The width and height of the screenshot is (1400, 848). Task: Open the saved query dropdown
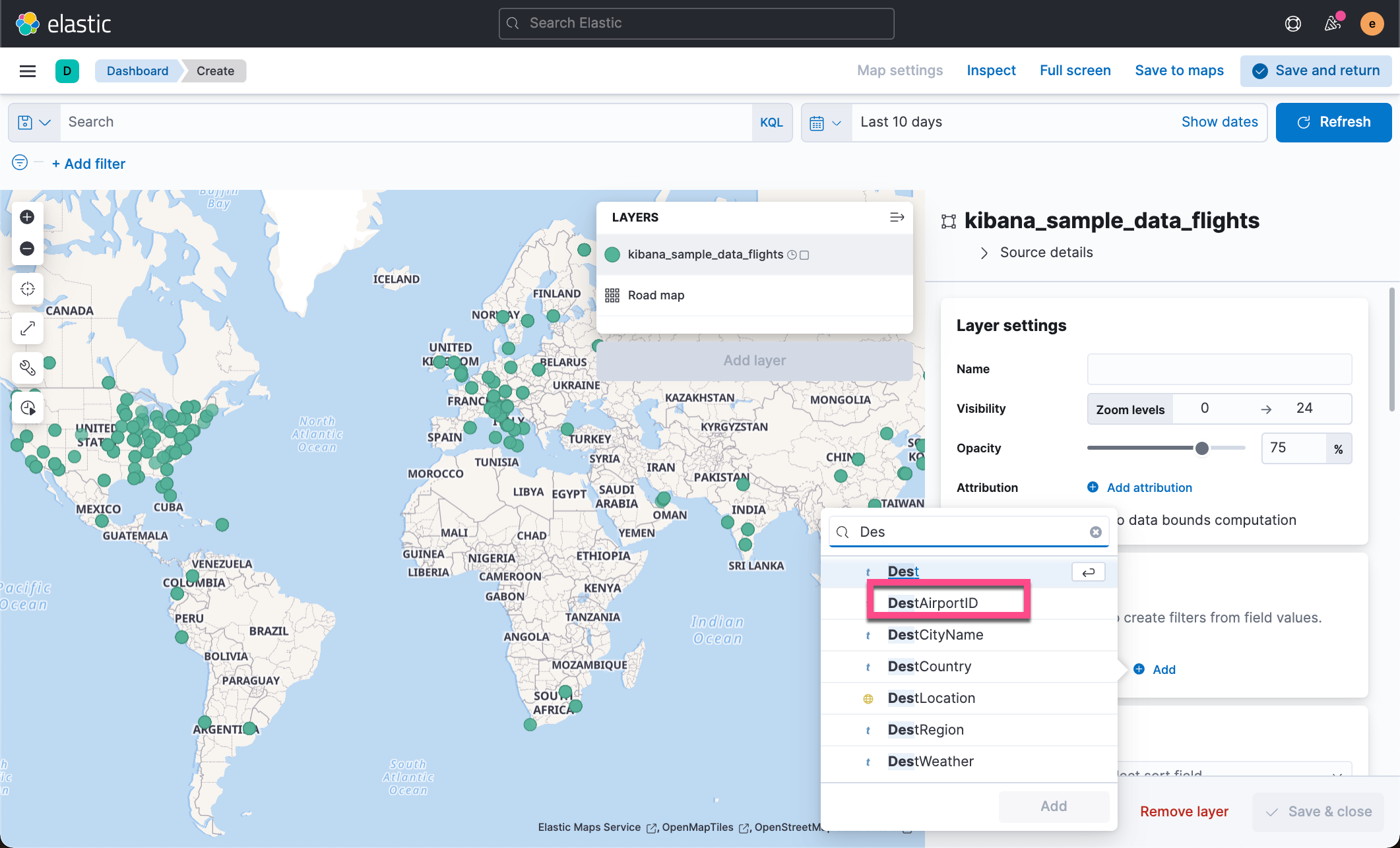(x=34, y=122)
